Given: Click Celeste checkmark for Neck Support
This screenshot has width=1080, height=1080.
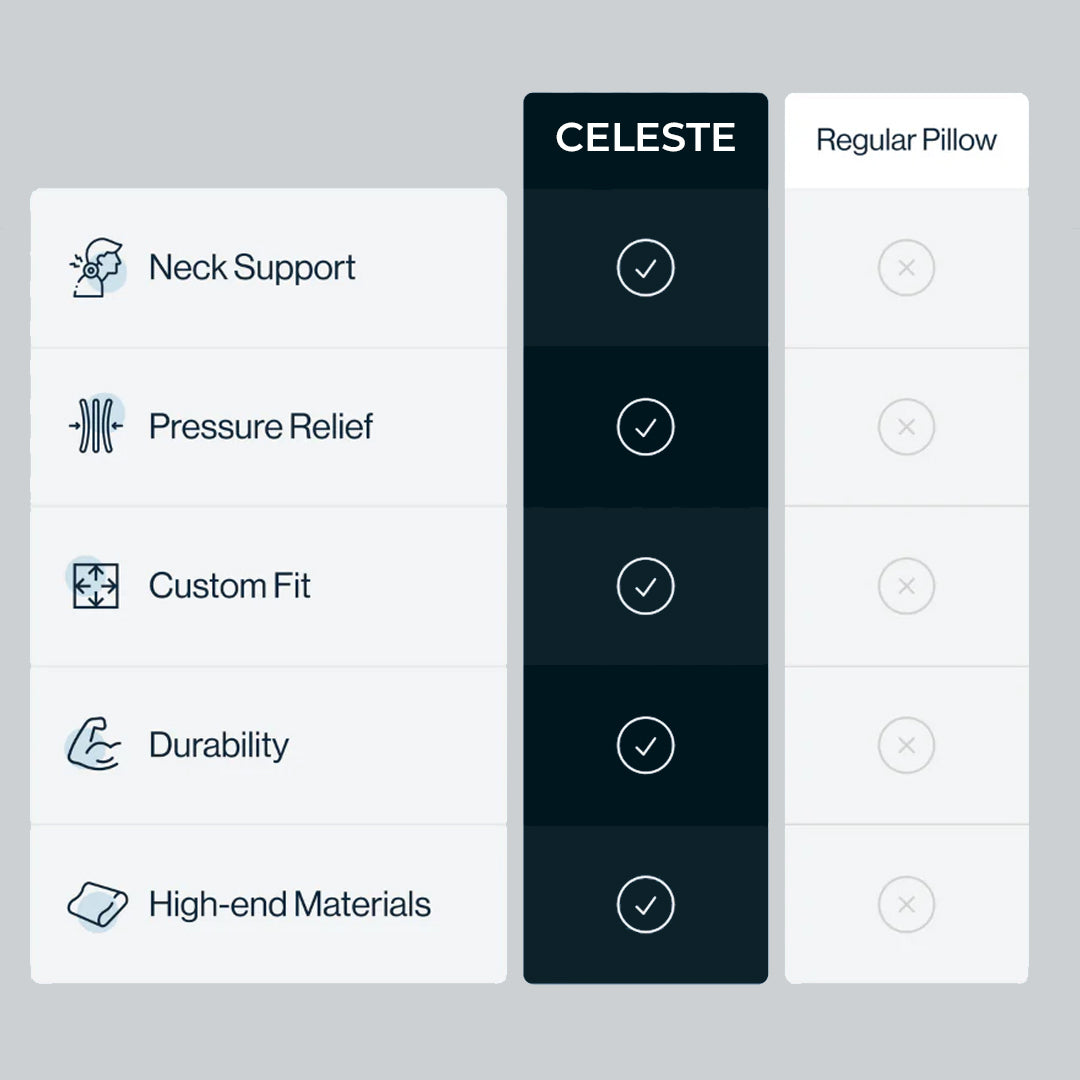Looking at the screenshot, I should [x=646, y=268].
